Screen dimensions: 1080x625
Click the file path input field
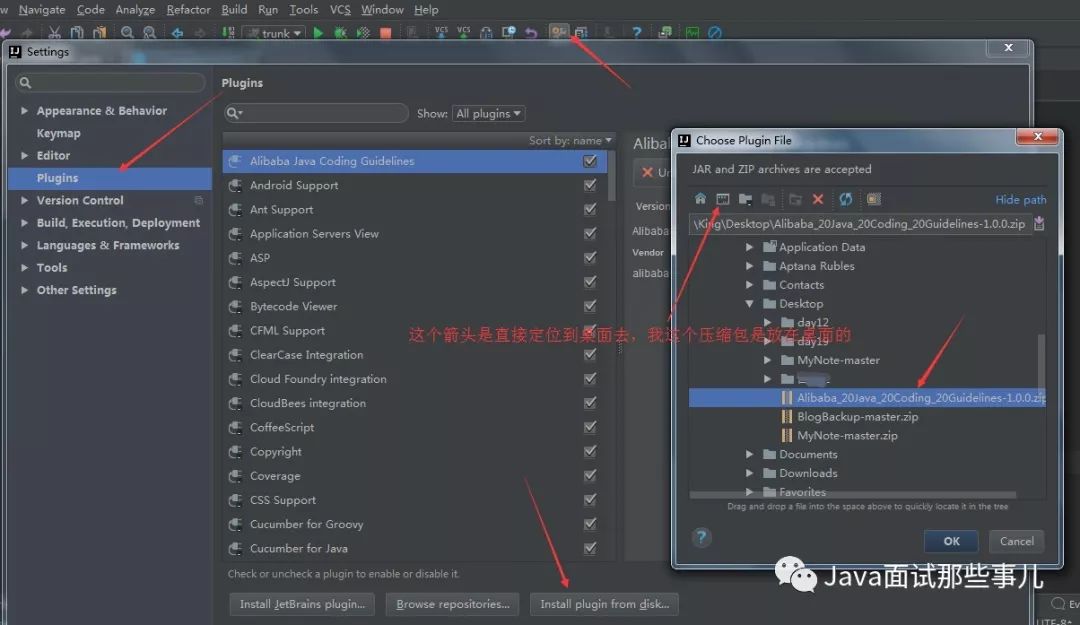click(x=860, y=223)
